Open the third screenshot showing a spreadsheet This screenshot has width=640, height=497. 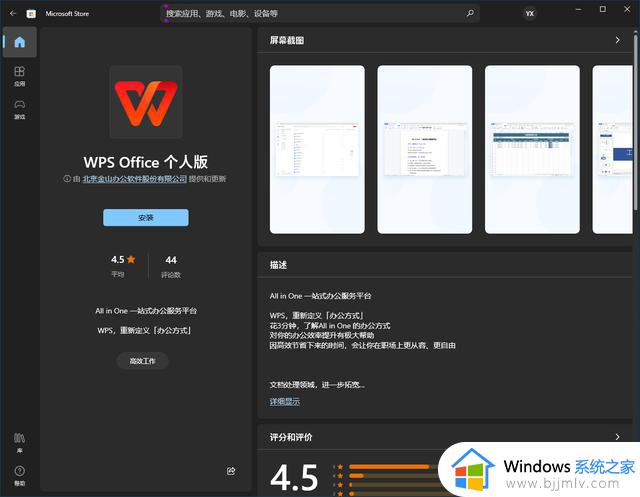(x=532, y=149)
